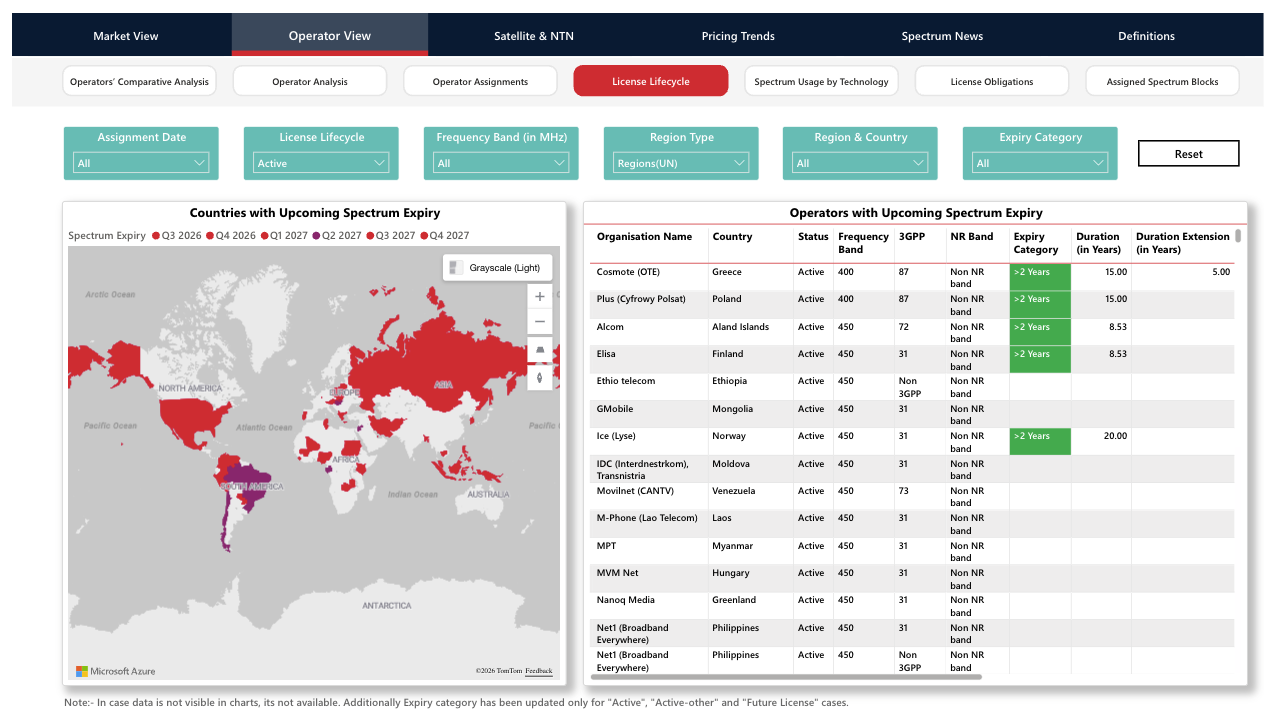This screenshot has width=1272, height=716.
Task: Open Assigned Spectrum Blocks page
Action: [x=1162, y=81]
